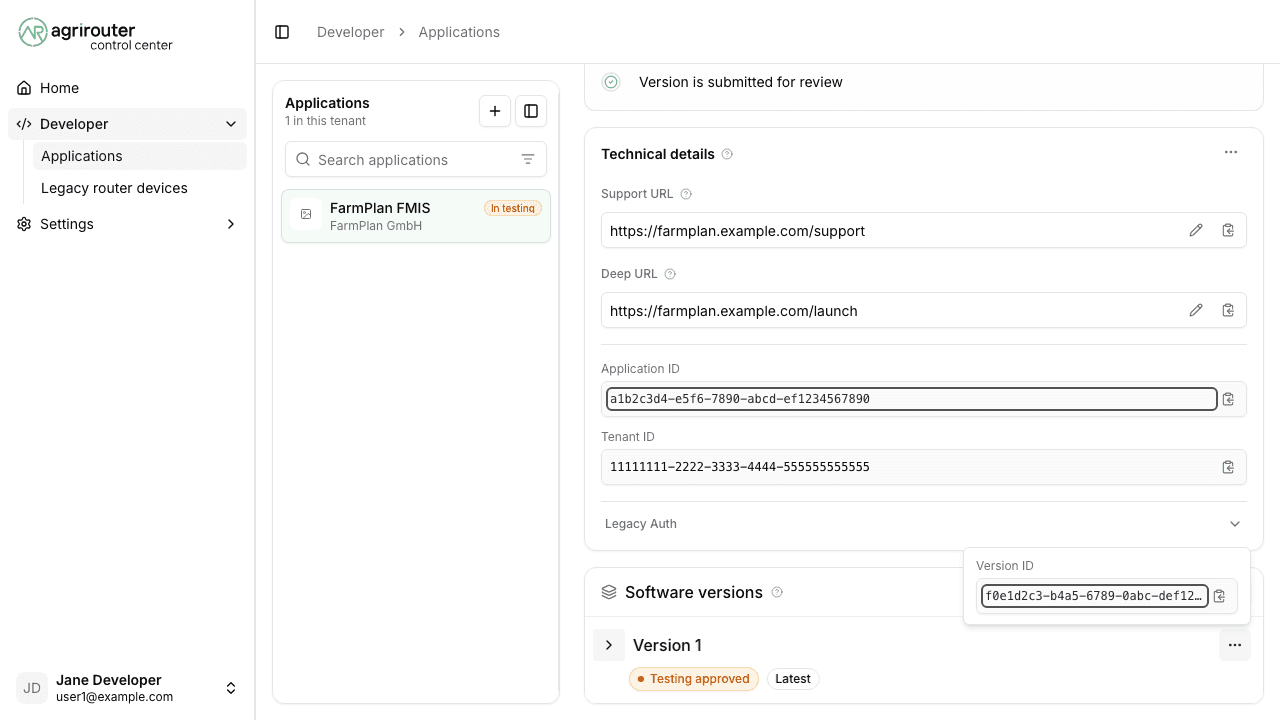Click the submitted for review check icon
This screenshot has height=720, width=1280.
tap(611, 82)
